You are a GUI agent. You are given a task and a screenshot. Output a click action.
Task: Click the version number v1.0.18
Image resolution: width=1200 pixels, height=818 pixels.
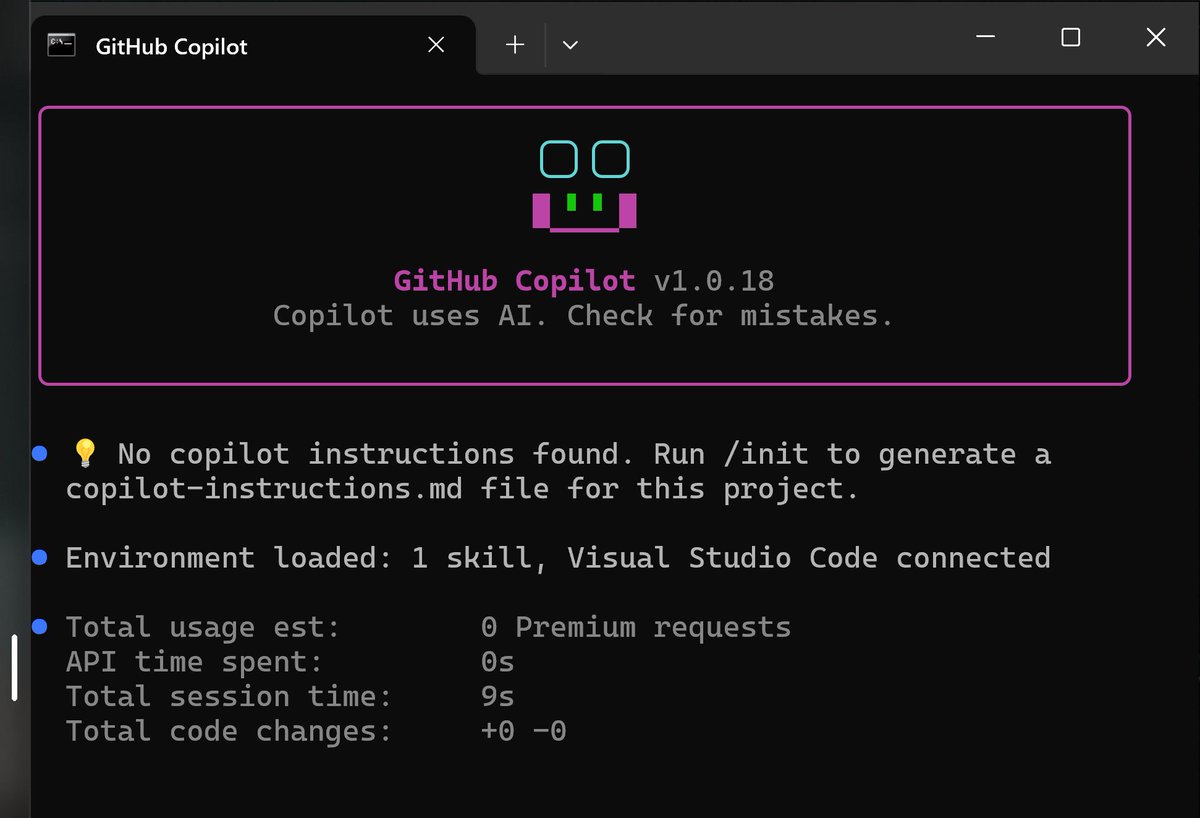click(714, 281)
